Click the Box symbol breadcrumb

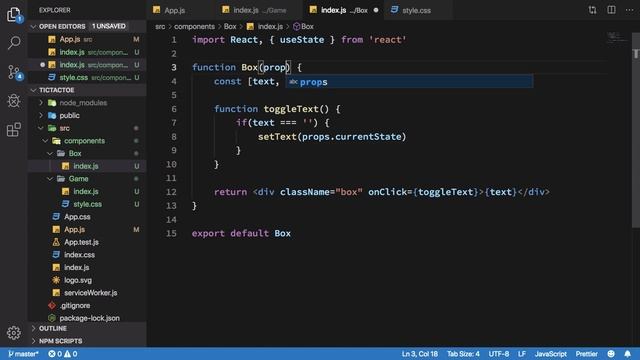[x=303, y=27]
